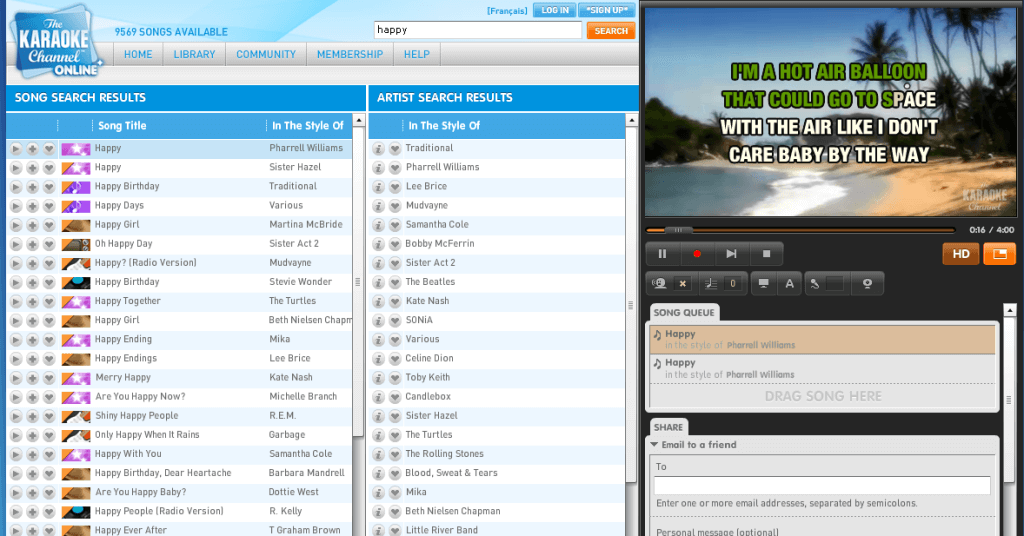
Task: Click the song results scrollbar up arrow
Action: (359, 120)
